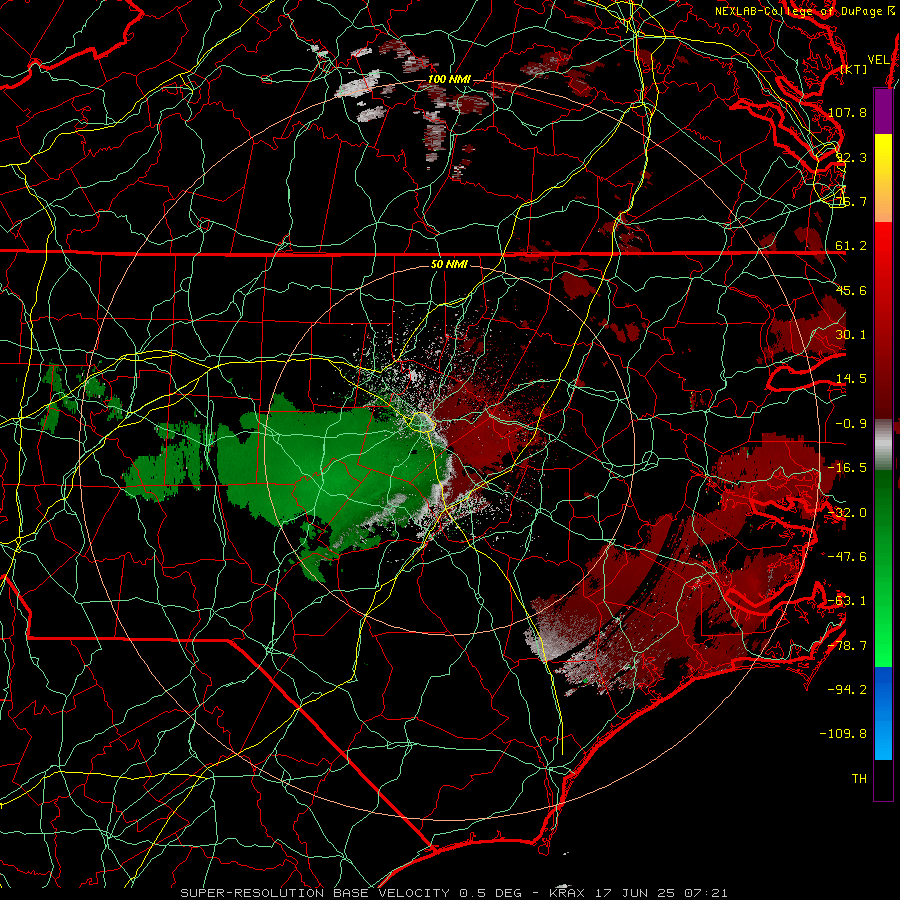Screen dimensions: 900x900
Task: Select the -47.6 scale value
Action: (x=847, y=557)
